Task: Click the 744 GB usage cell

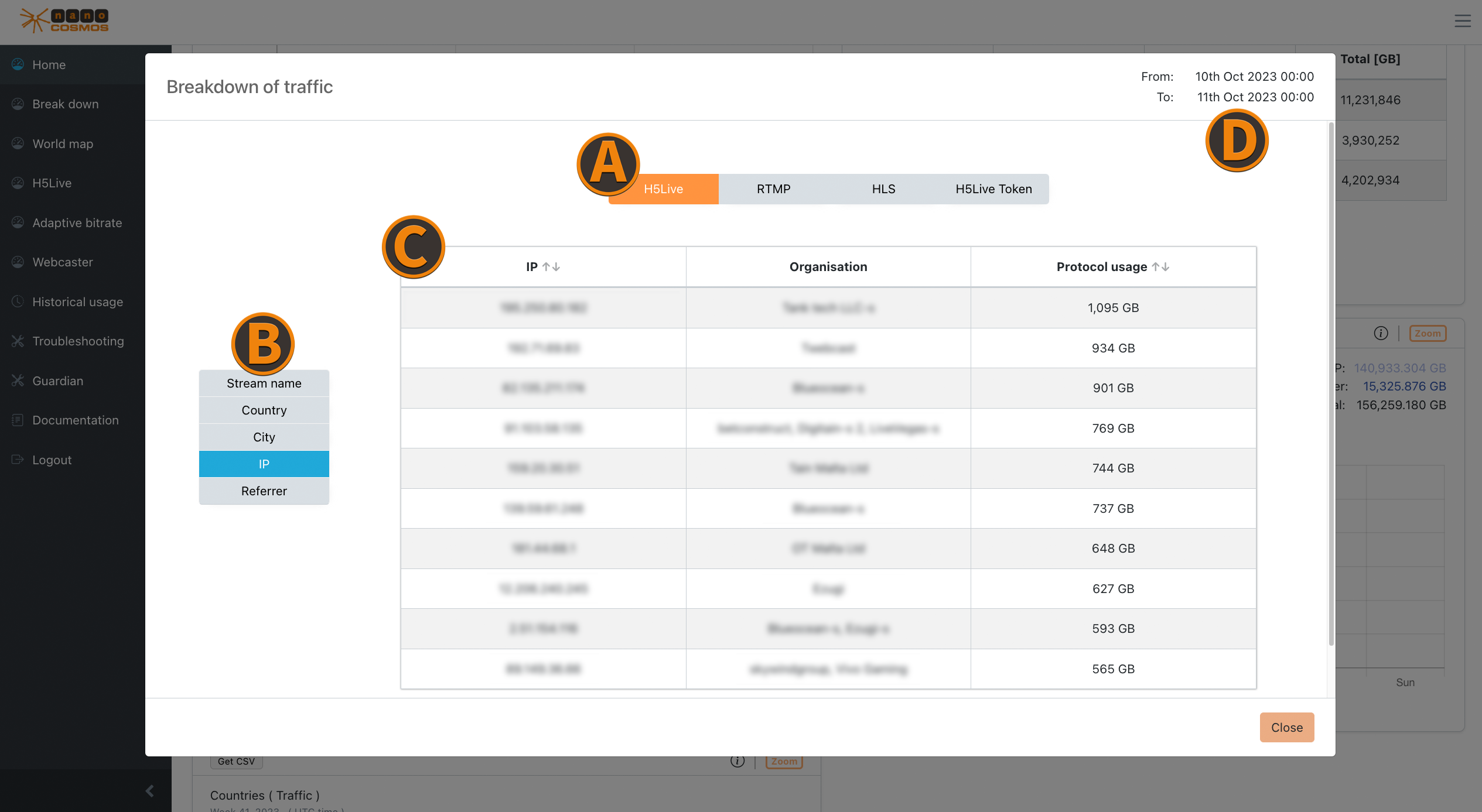Action: pyautogui.click(x=1113, y=468)
